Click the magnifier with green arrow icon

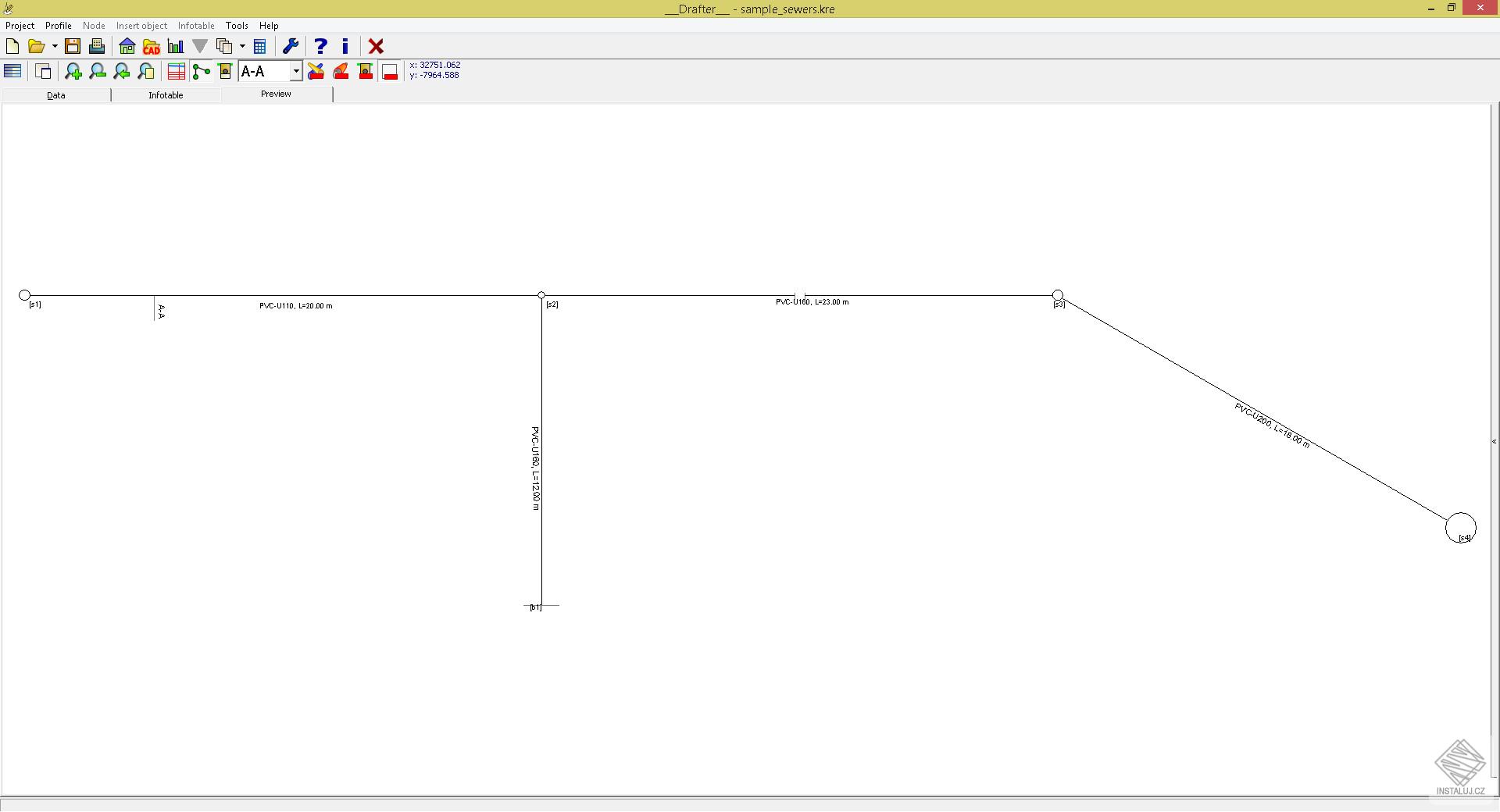122,71
